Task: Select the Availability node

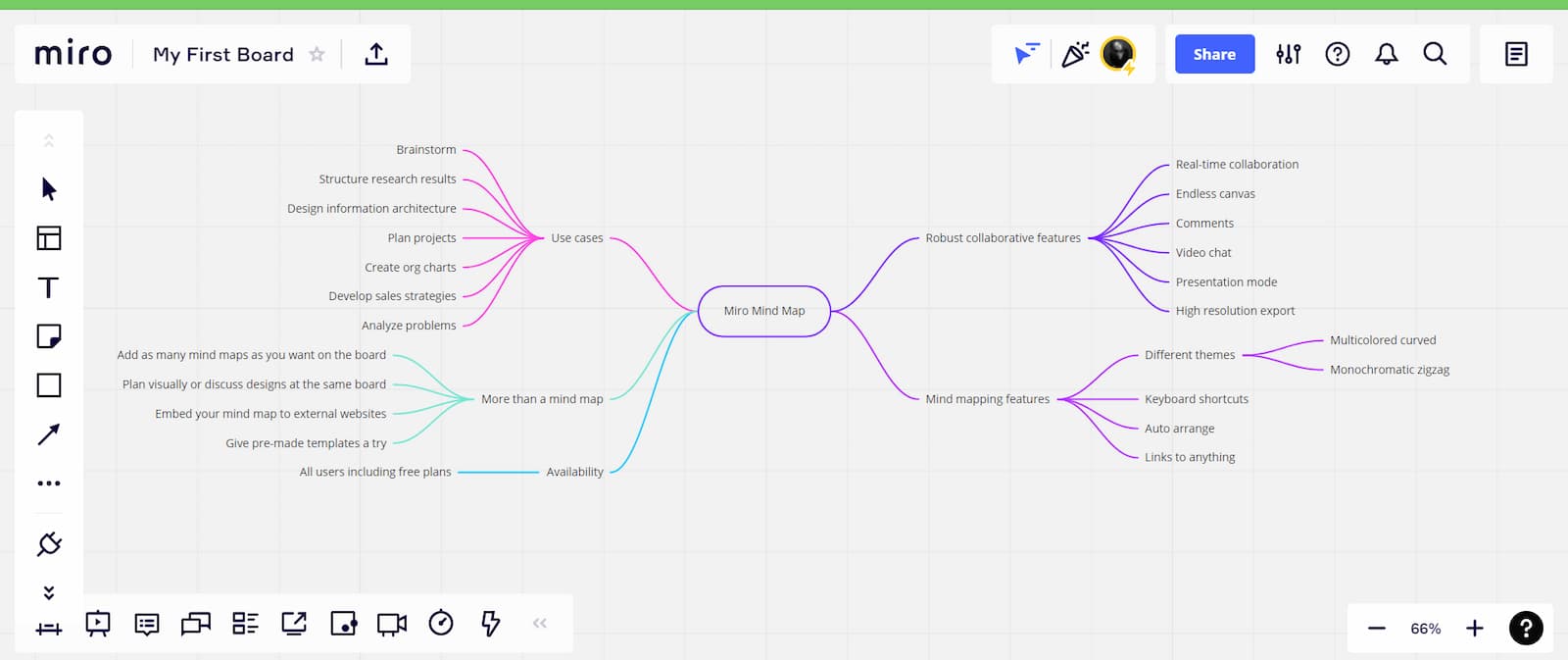Action: [x=574, y=472]
